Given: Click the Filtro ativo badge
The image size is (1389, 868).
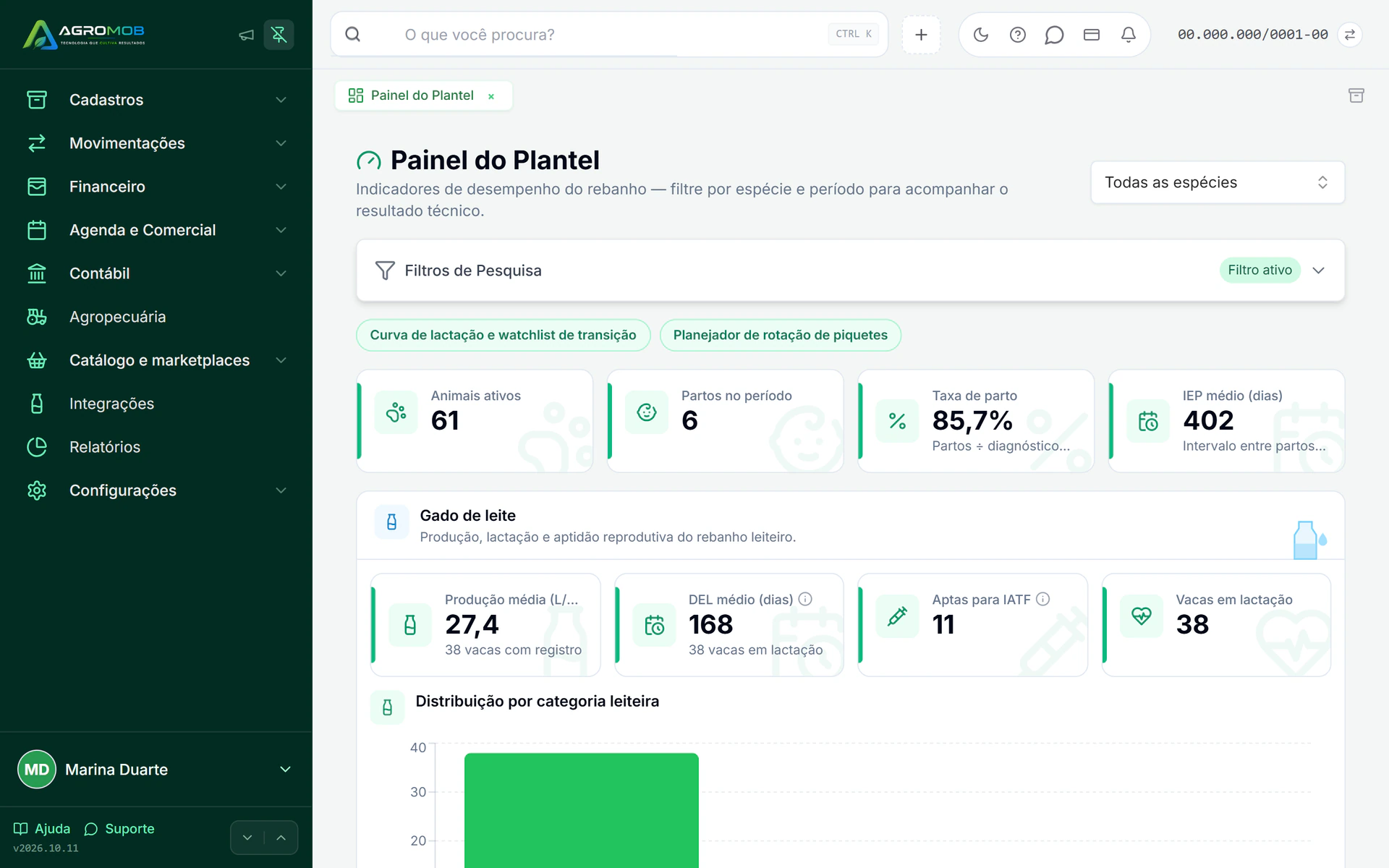Looking at the screenshot, I should coord(1260,270).
